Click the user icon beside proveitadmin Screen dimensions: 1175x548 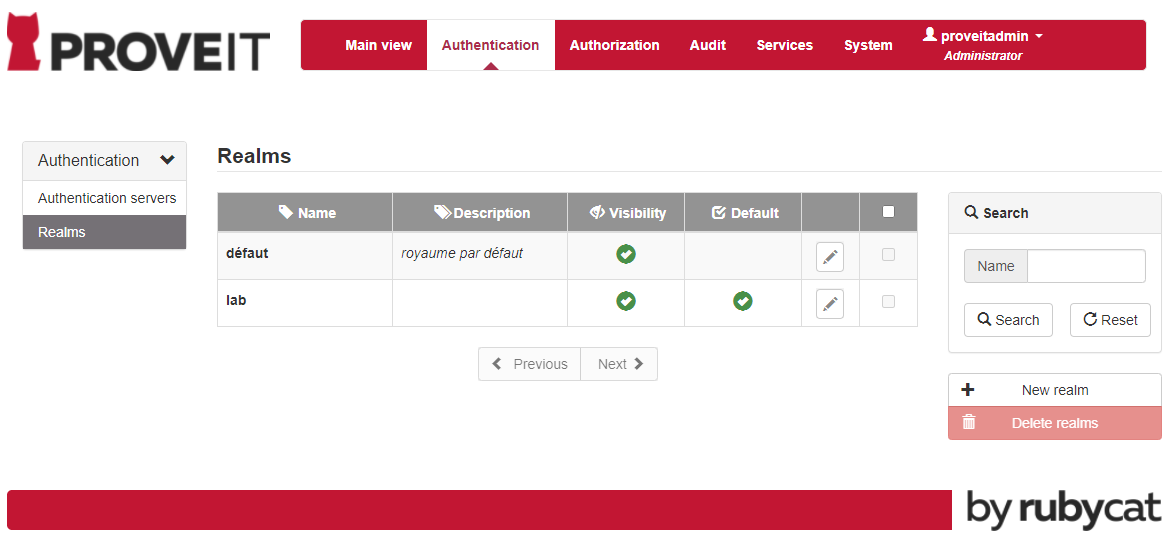(930, 35)
